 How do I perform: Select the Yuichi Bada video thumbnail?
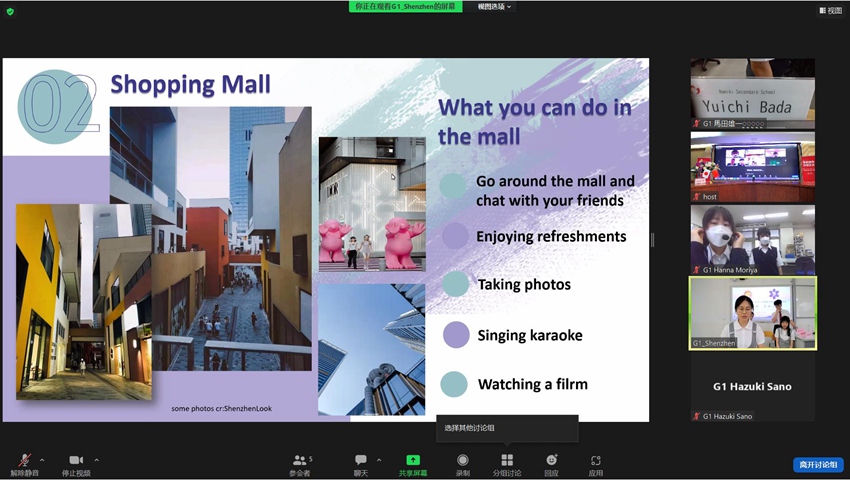click(x=752, y=93)
